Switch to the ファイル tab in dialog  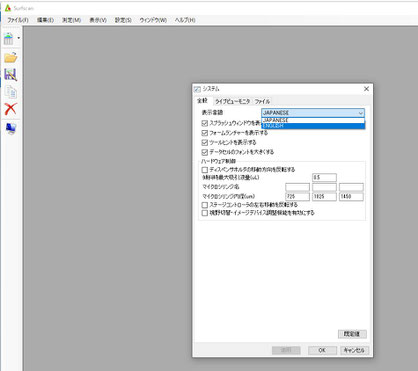click(262, 101)
